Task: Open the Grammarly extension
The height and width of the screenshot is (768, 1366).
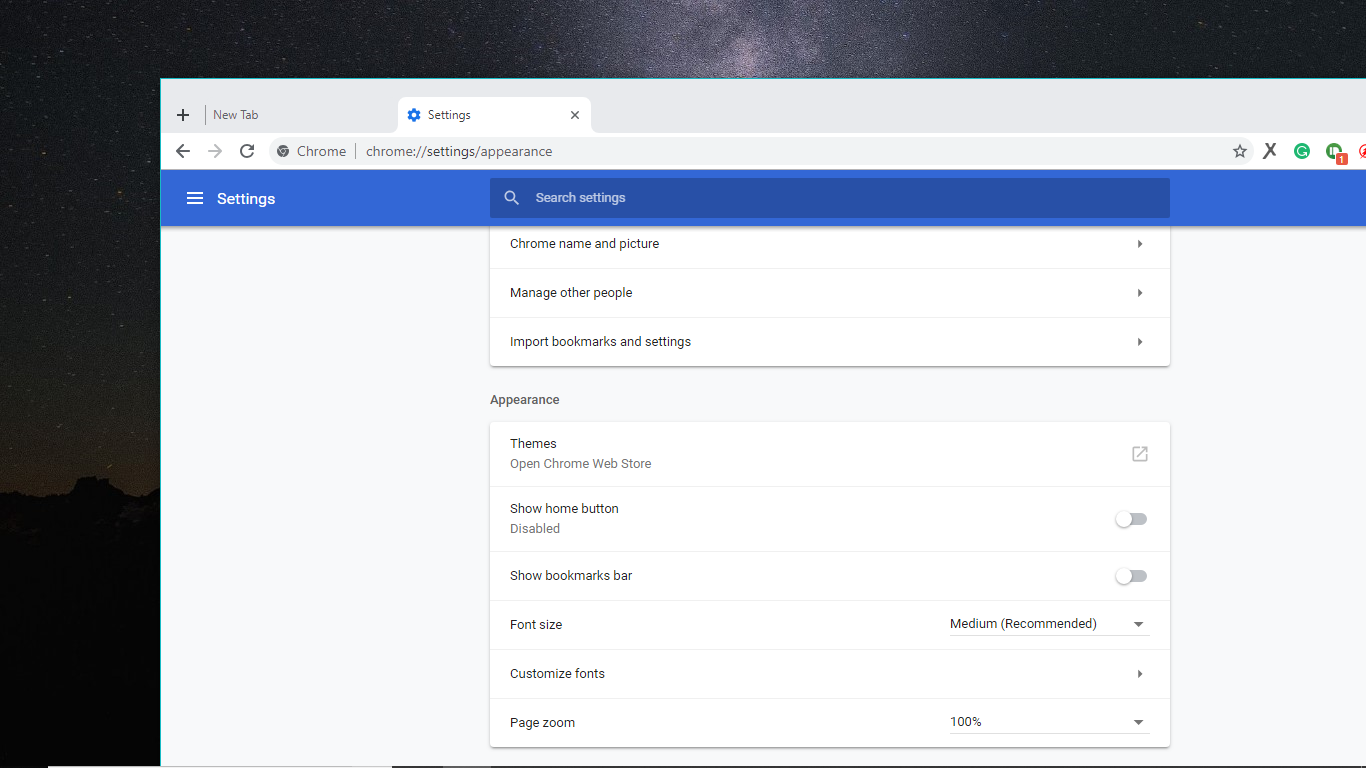Action: 1302,151
